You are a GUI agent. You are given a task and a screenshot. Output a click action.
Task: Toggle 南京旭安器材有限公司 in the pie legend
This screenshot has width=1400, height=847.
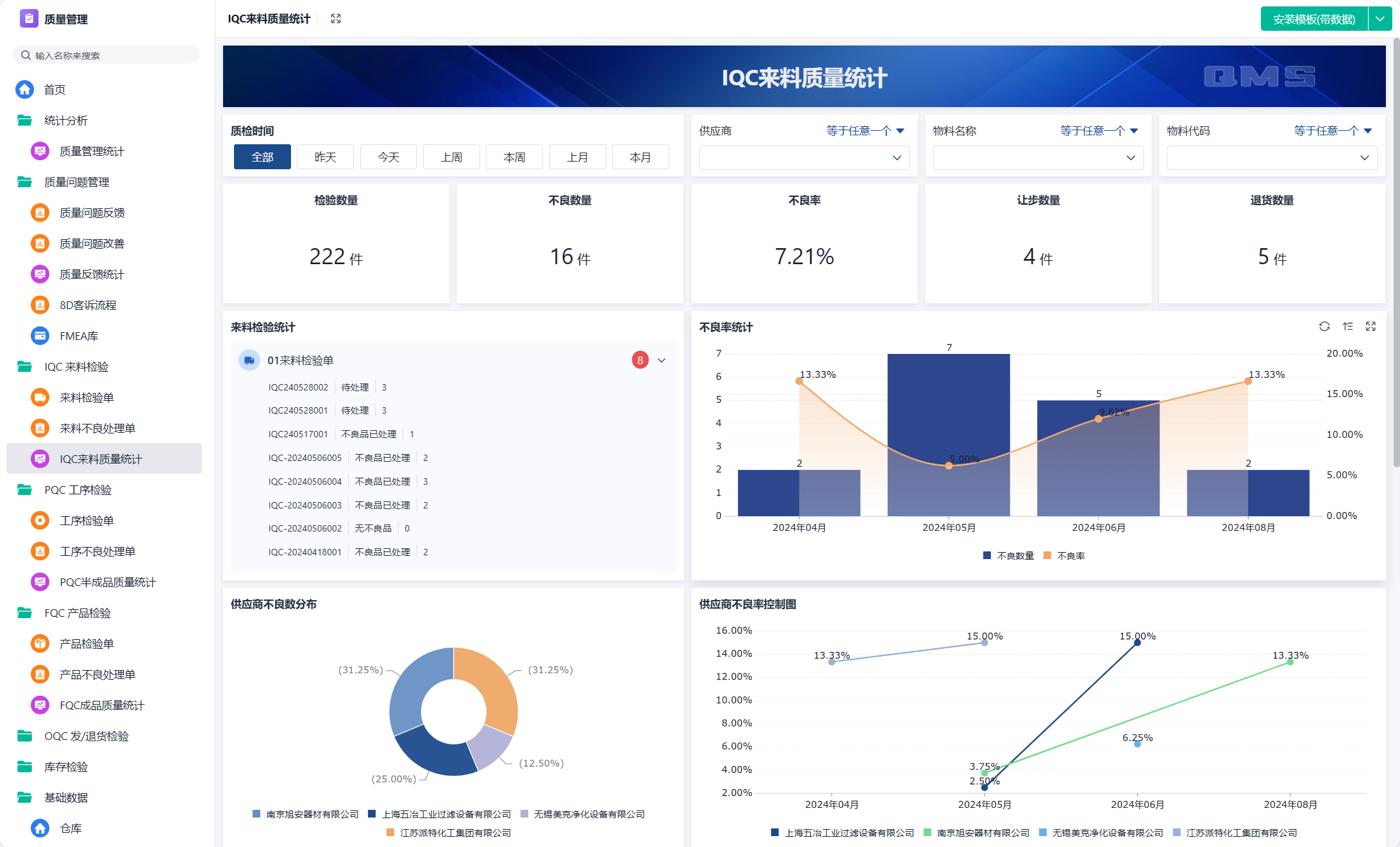click(306, 814)
